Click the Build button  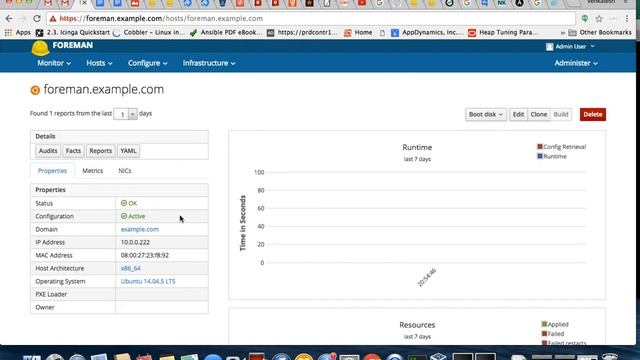point(560,115)
